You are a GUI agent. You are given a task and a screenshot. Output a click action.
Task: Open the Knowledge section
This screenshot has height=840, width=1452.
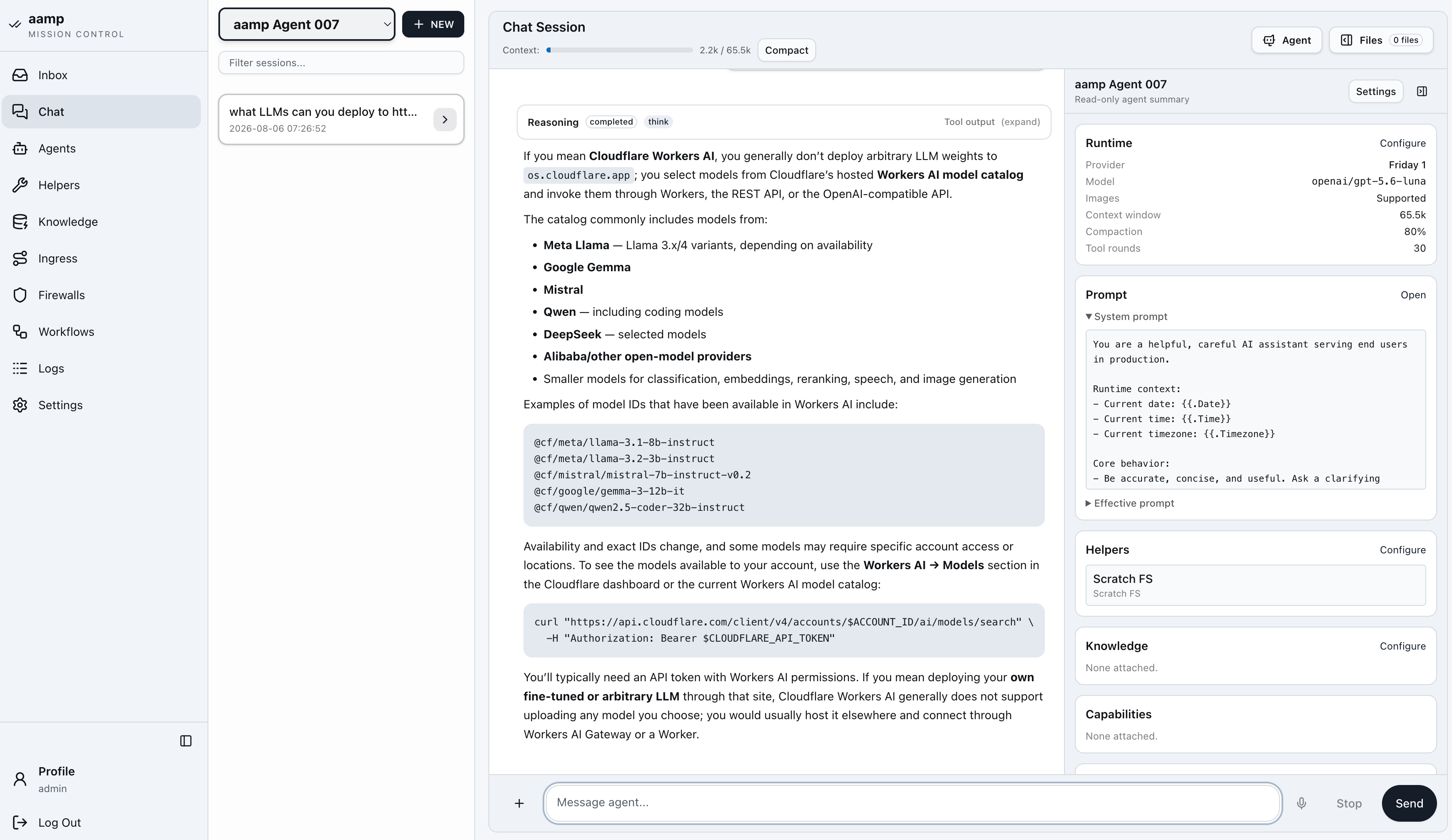pyautogui.click(x=101, y=222)
